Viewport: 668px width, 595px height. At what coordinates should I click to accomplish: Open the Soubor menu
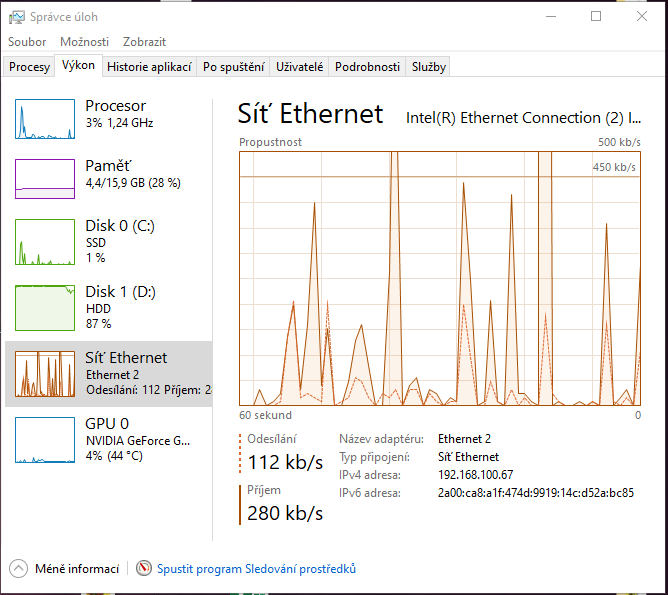[x=27, y=42]
